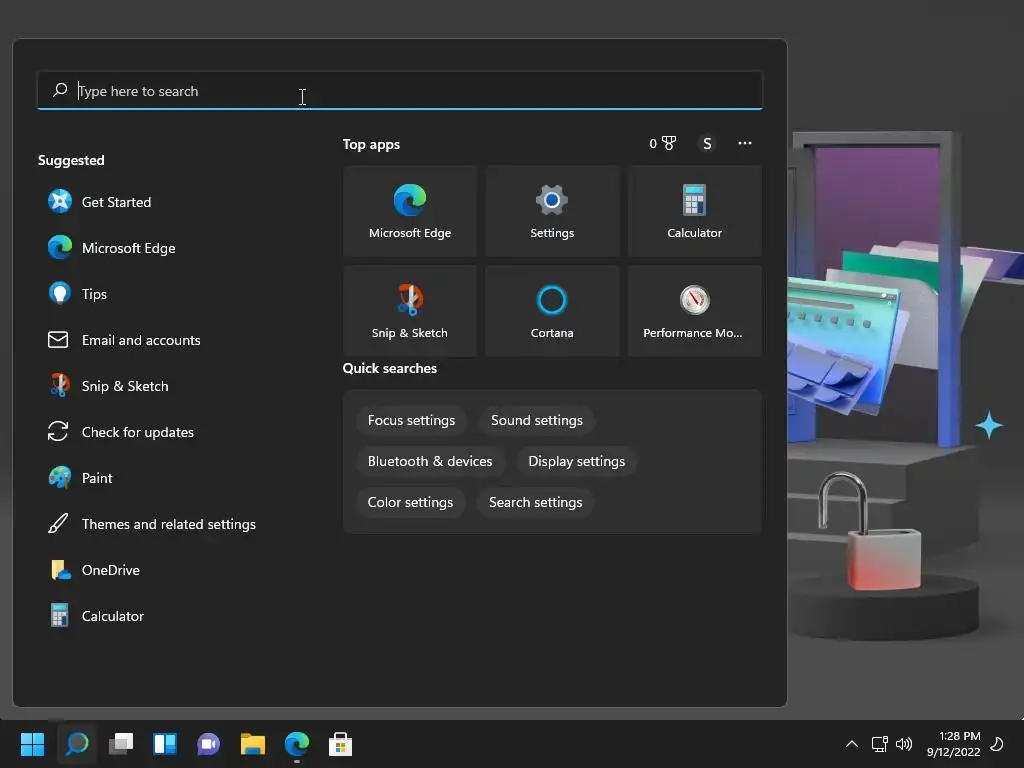Choose Display settings quick search
Image resolution: width=1024 pixels, height=768 pixels.
pyautogui.click(x=577, y=461)
